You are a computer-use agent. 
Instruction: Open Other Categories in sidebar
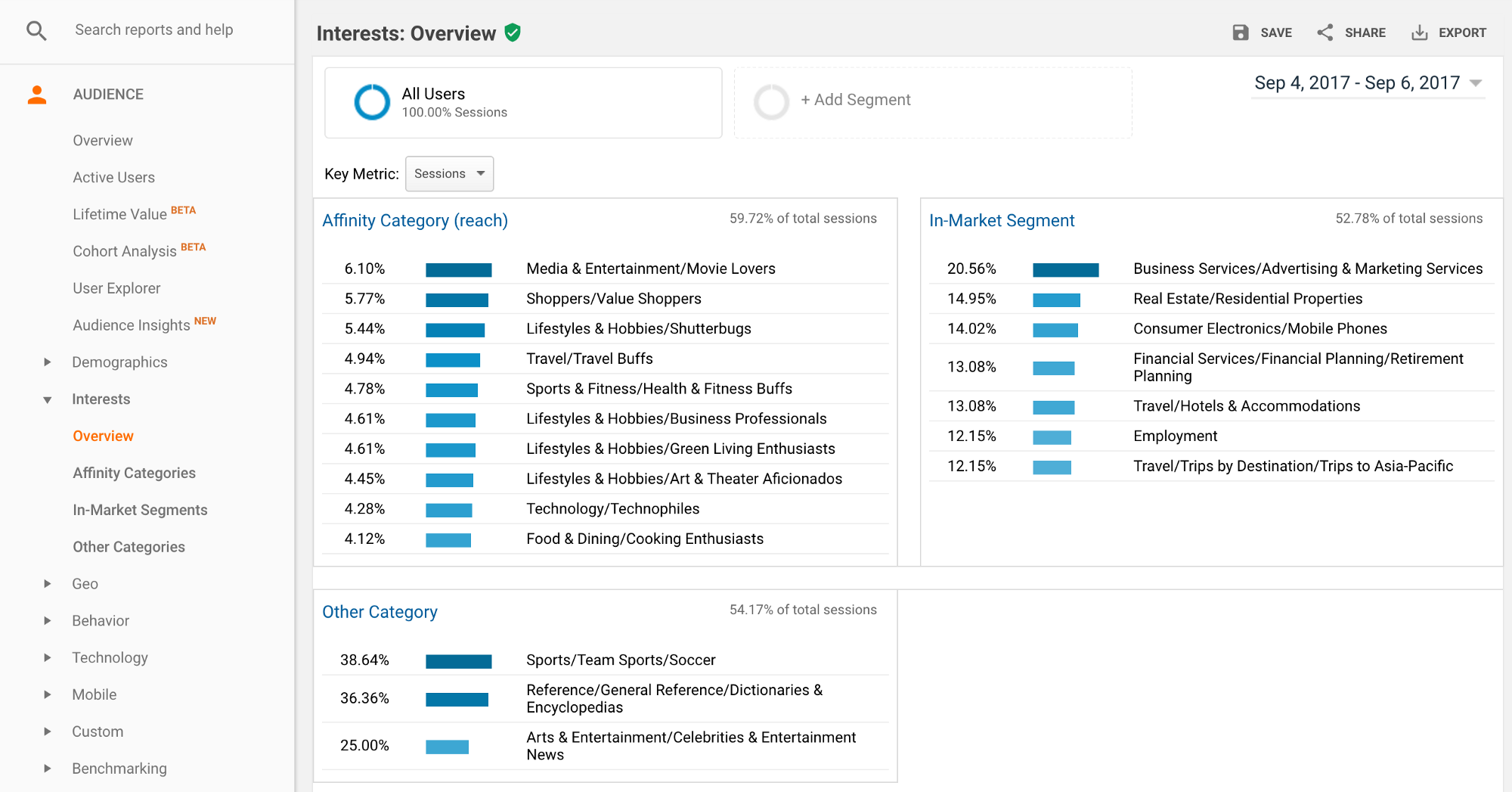[x=129, y=547]
